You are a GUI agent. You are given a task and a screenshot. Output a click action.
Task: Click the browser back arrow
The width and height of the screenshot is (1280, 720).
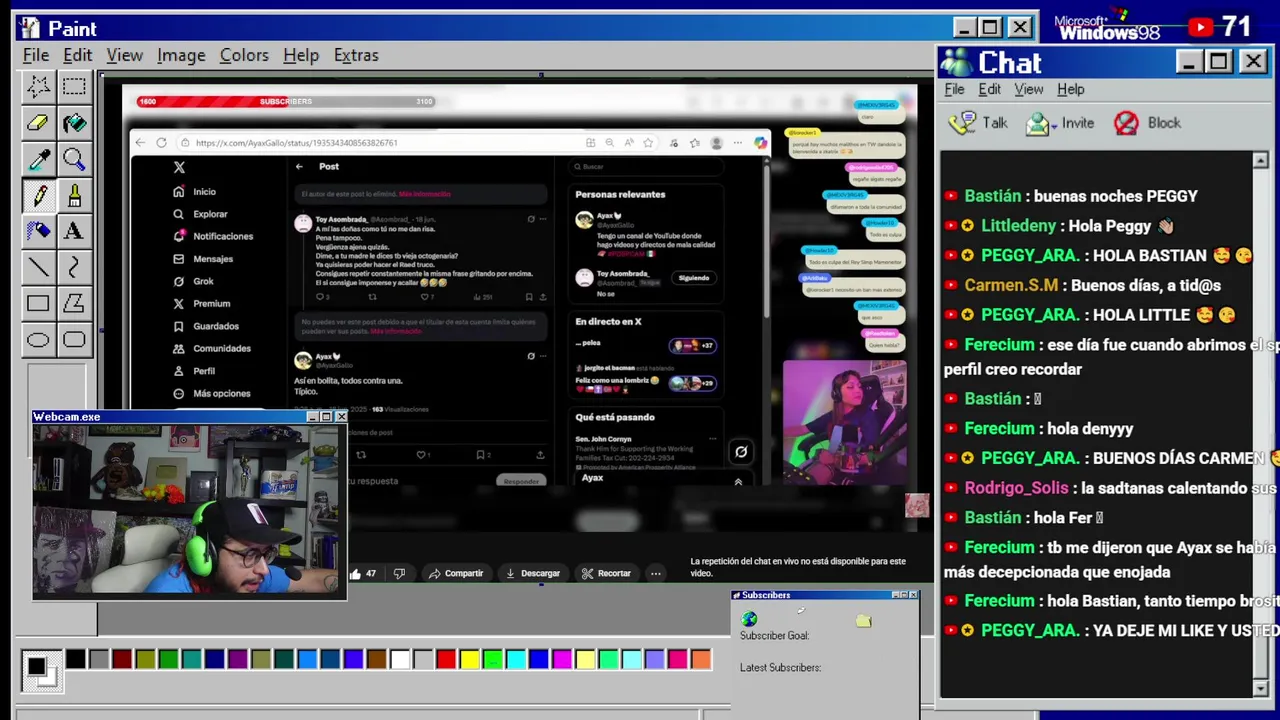coord(140,143)
